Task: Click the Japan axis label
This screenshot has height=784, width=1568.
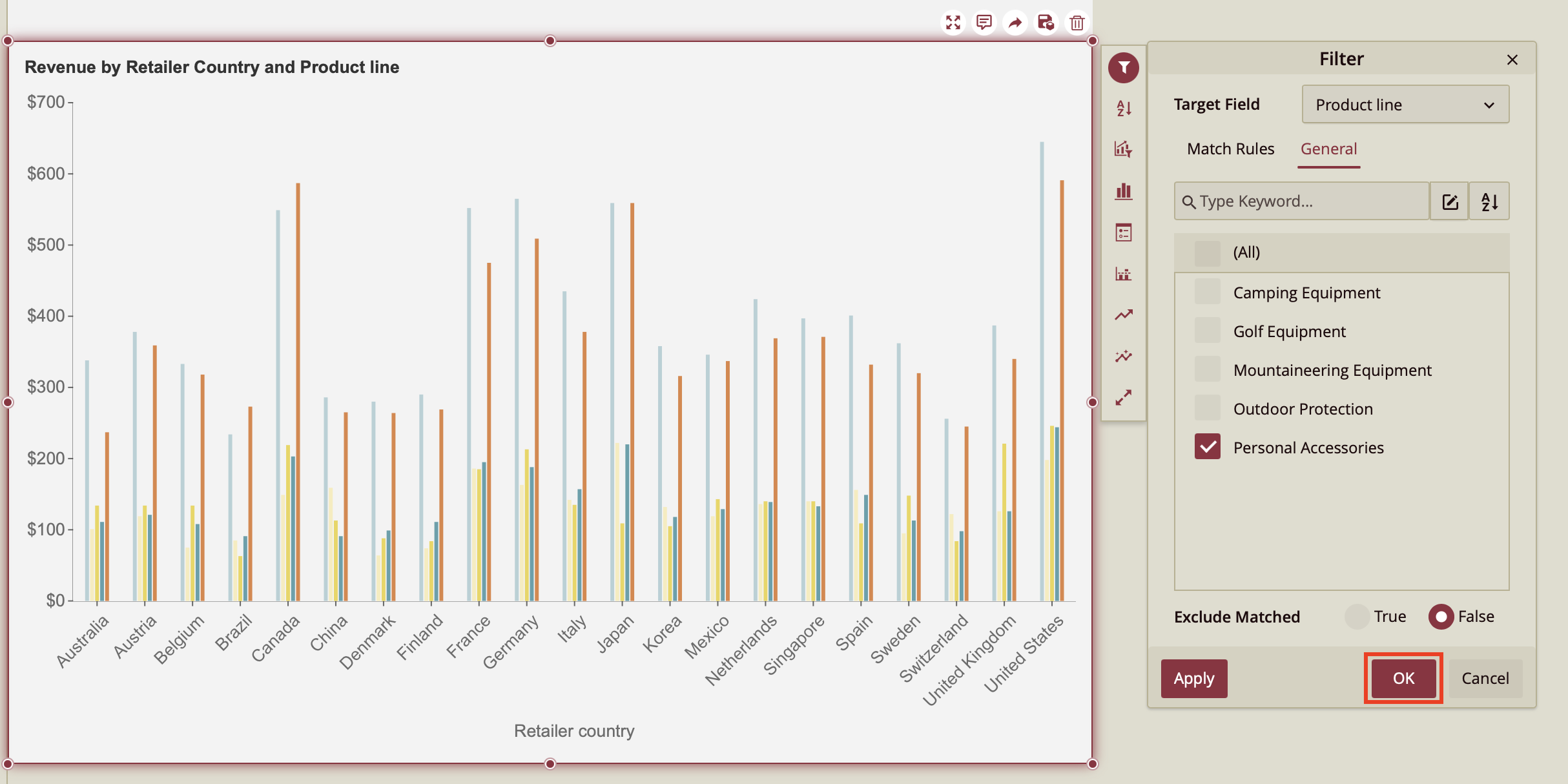Action: click(x=615, y=634)
